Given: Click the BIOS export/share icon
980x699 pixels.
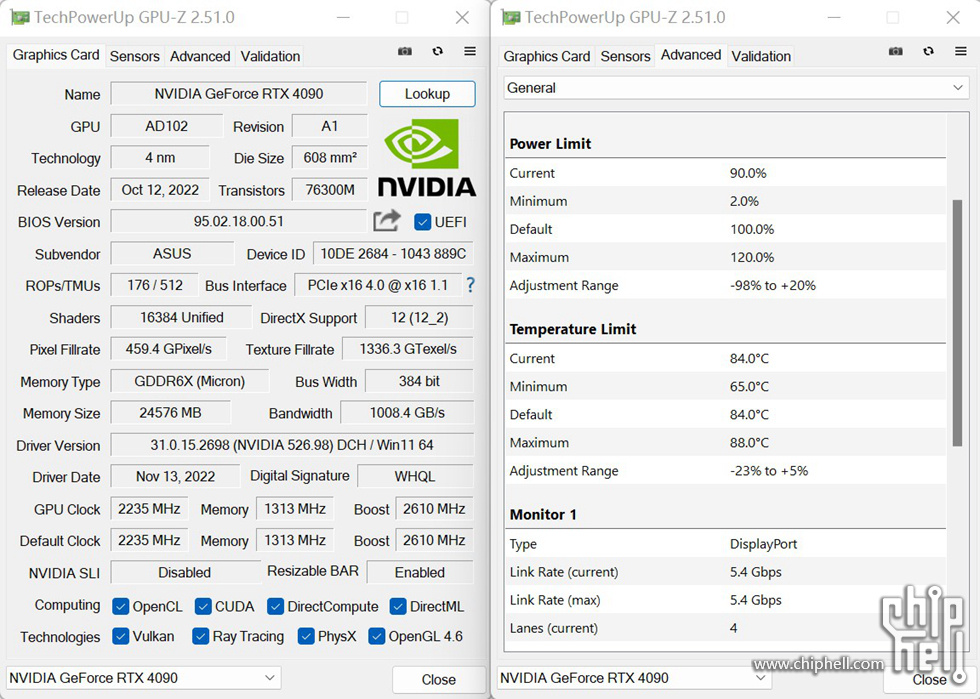Looking at the screenshot, I should point(388,221).
